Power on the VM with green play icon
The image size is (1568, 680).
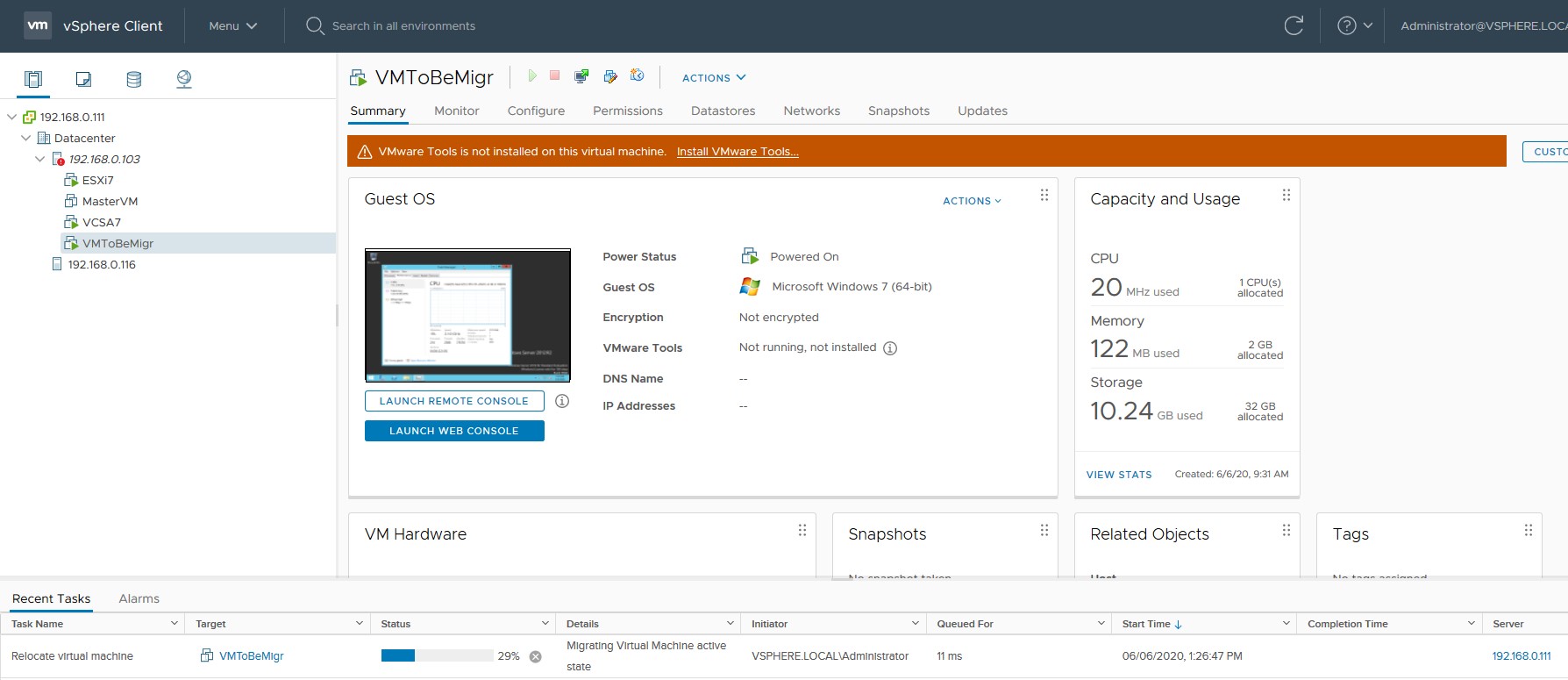[x=531, y=76]
